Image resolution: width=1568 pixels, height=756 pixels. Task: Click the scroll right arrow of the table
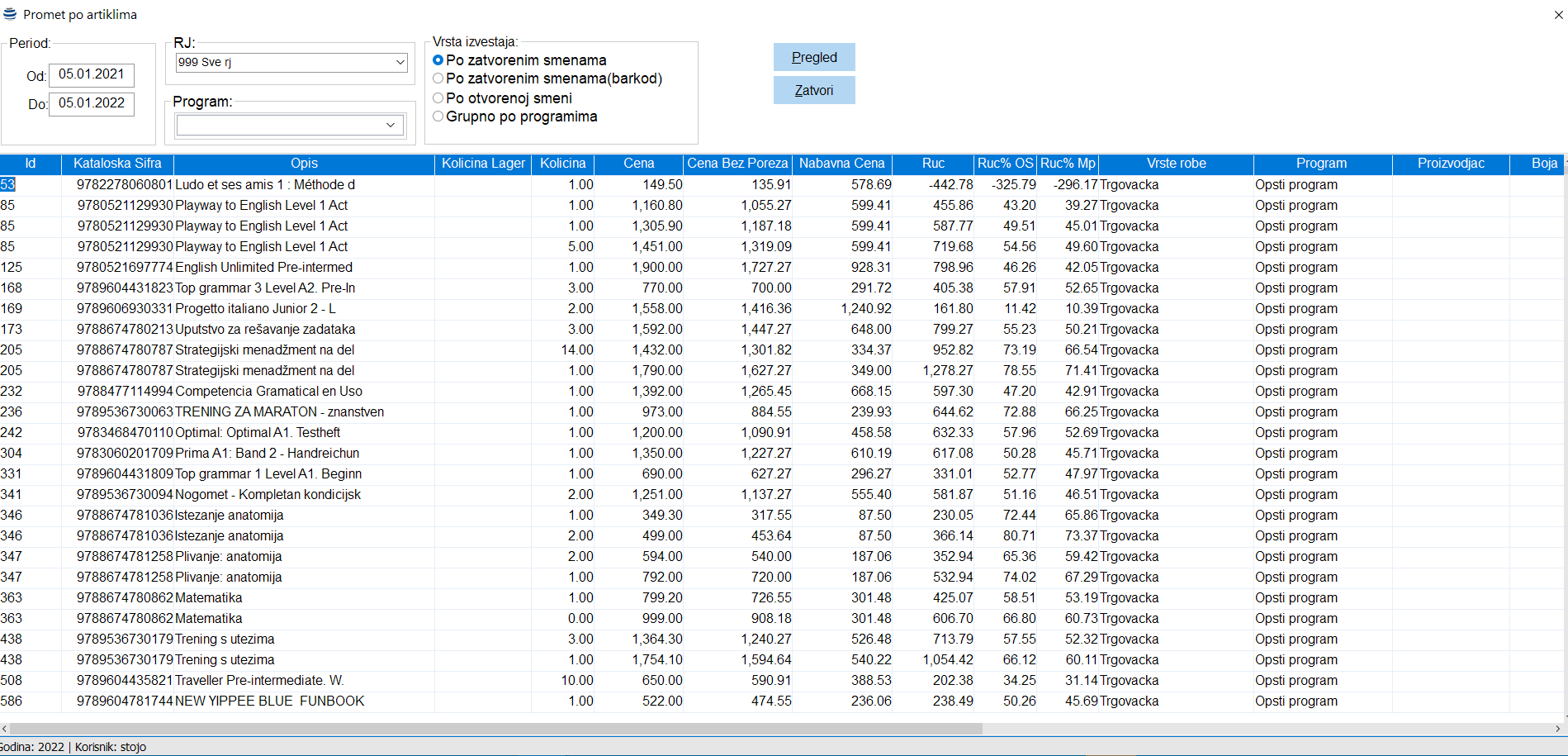coord(1558,729)
